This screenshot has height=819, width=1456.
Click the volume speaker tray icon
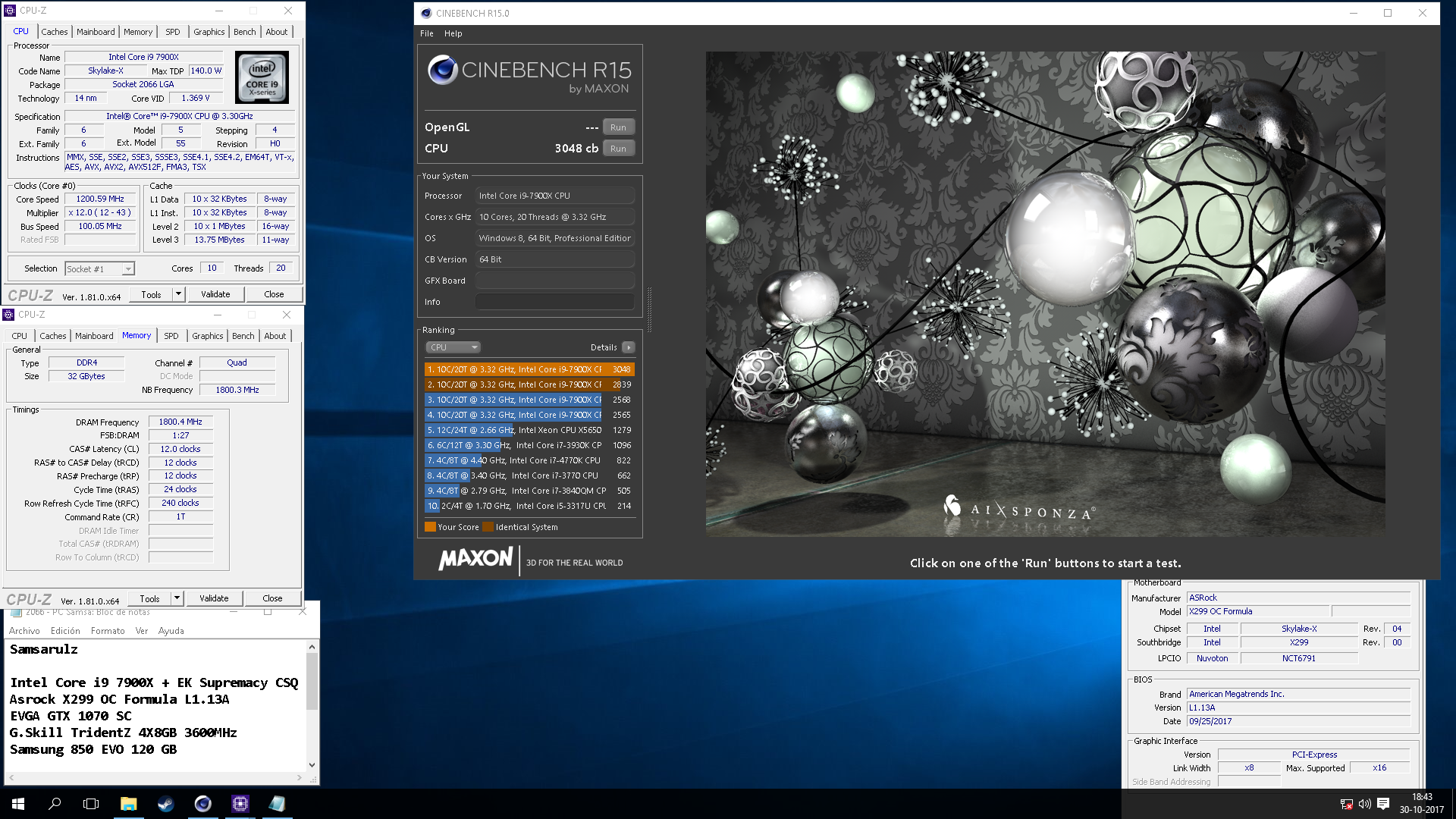tap(1364, 804)
